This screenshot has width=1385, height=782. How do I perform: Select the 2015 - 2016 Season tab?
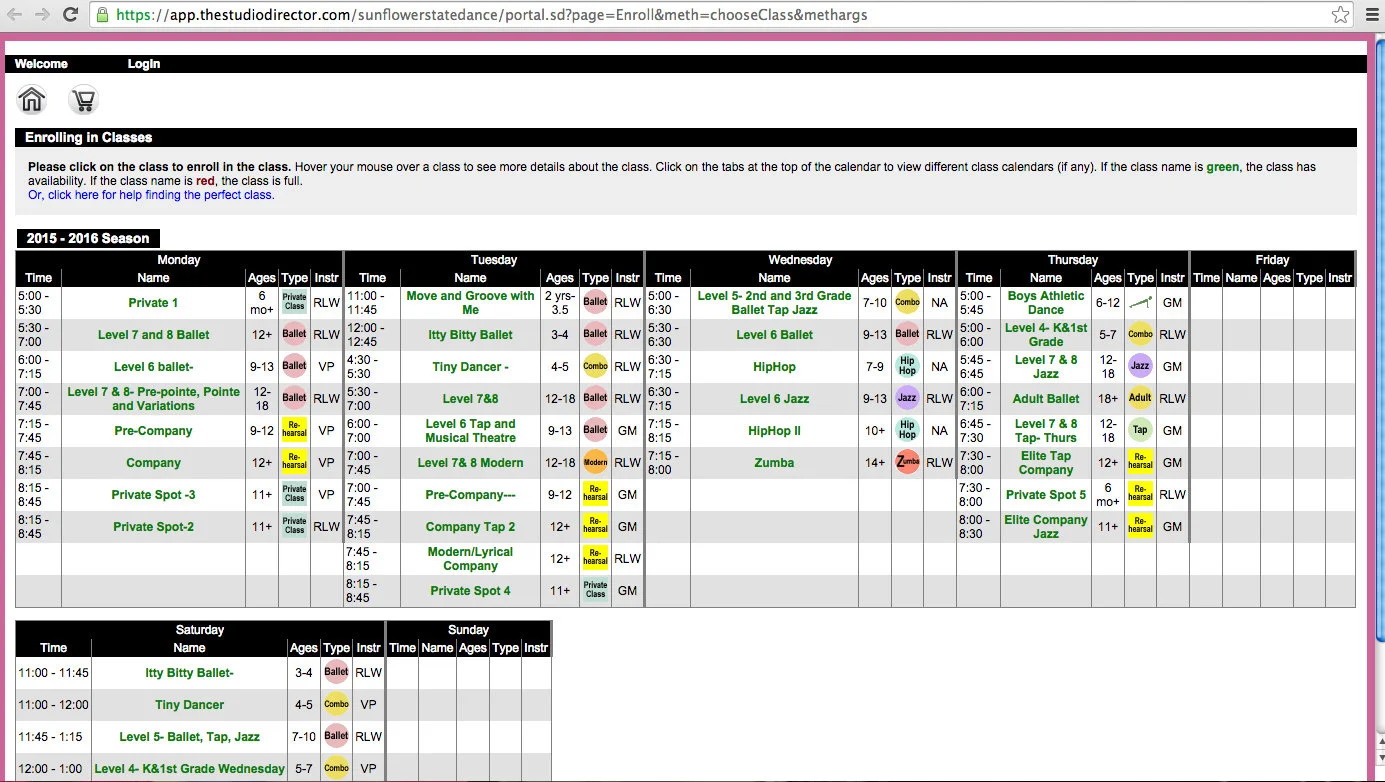click(88, 239)
